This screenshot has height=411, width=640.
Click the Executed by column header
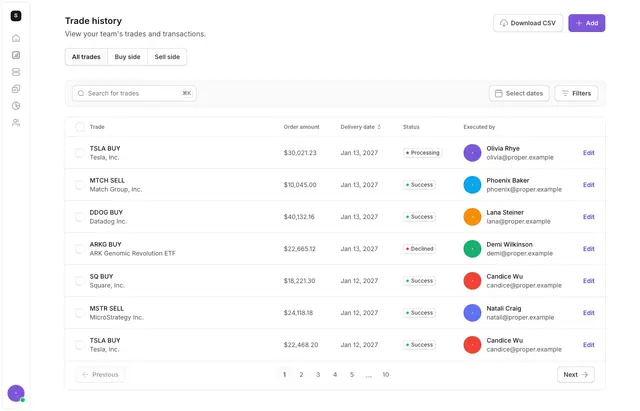479,127
